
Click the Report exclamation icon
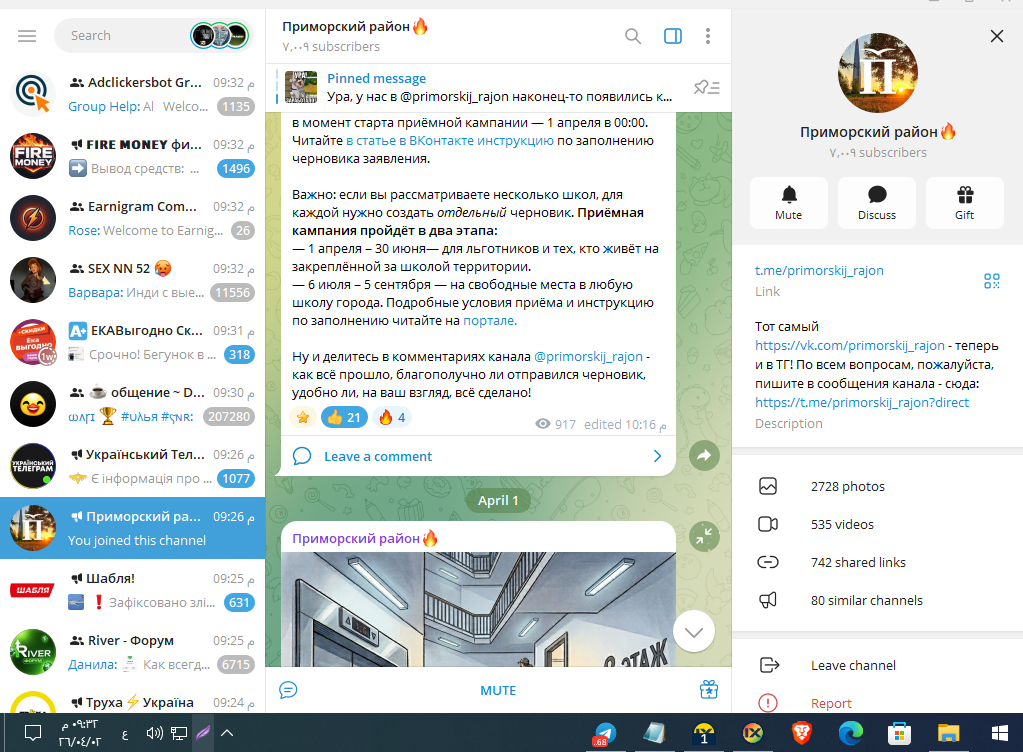click(768, 703)
